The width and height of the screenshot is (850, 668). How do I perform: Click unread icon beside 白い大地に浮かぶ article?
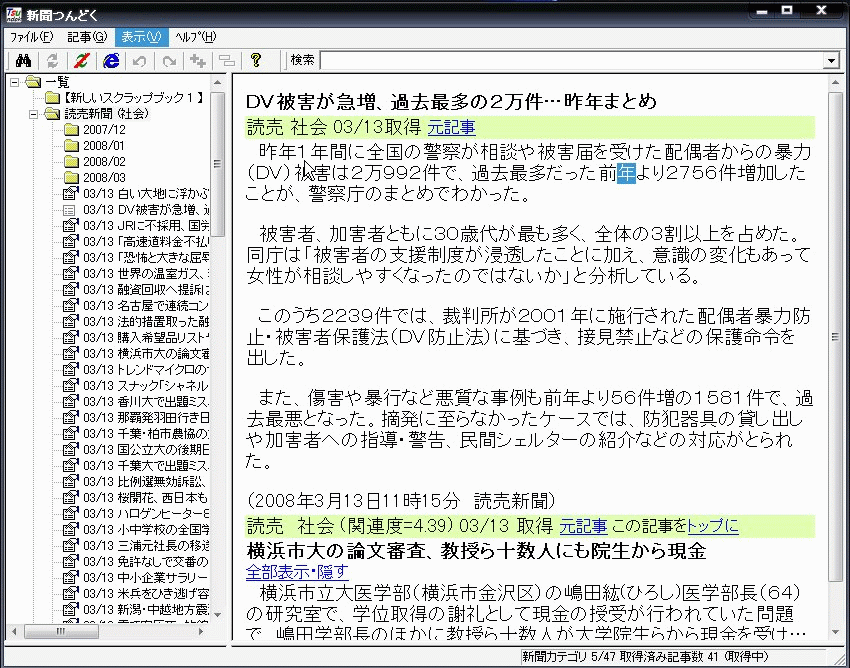pos(70,194)
